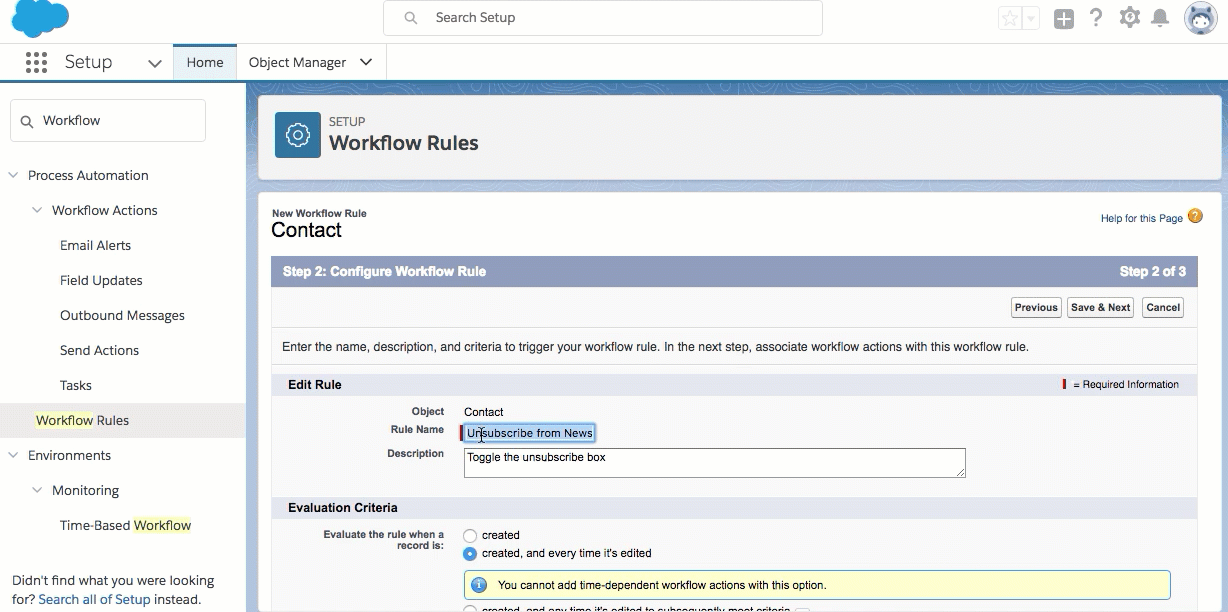1228x612 pixels.
Task: Click the Quick Find box containing Workflow
Action: point(108,120)
